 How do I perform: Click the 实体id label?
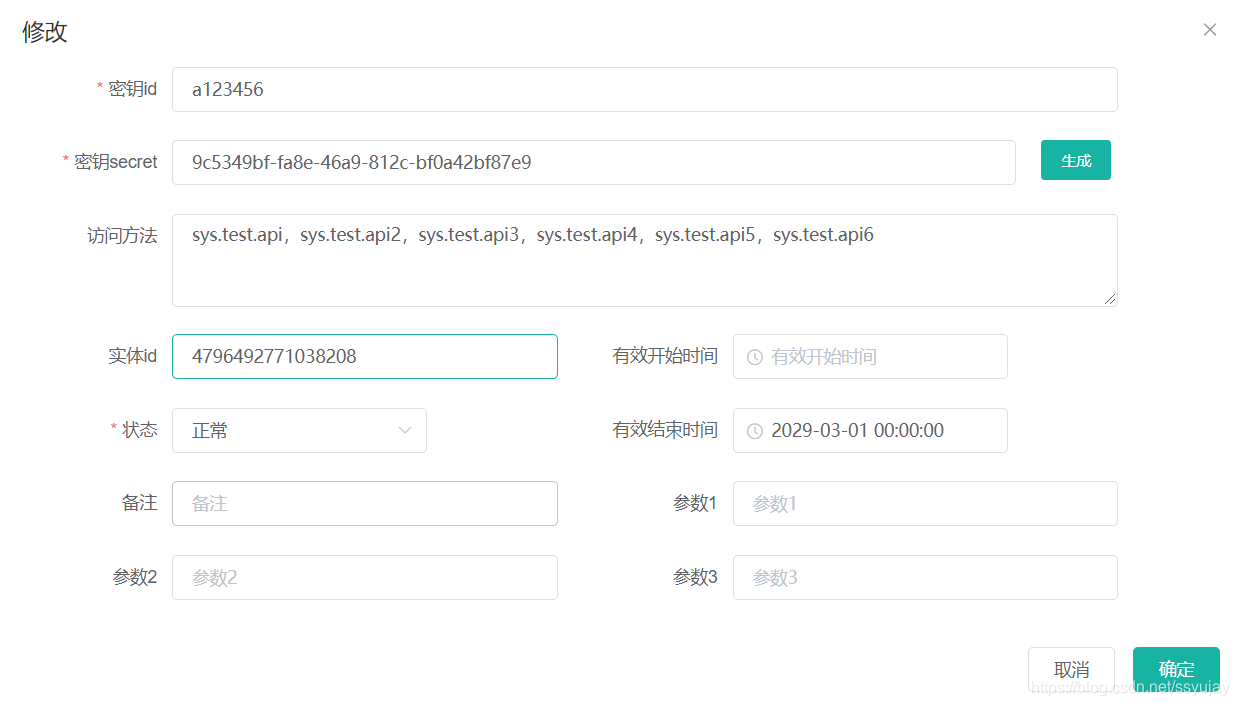tap(133, 356)
